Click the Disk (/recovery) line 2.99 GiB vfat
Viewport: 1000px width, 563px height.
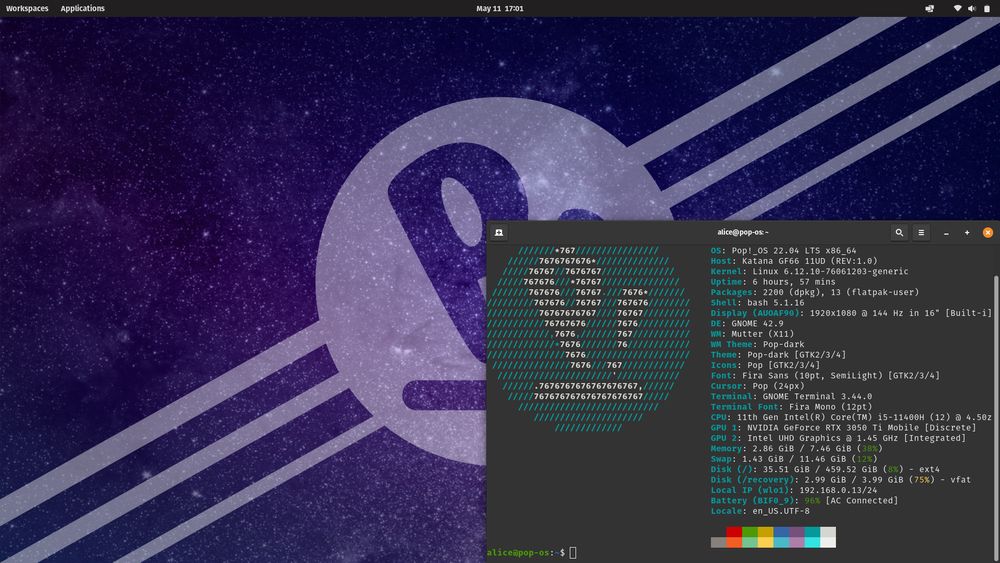coord(841,480)
